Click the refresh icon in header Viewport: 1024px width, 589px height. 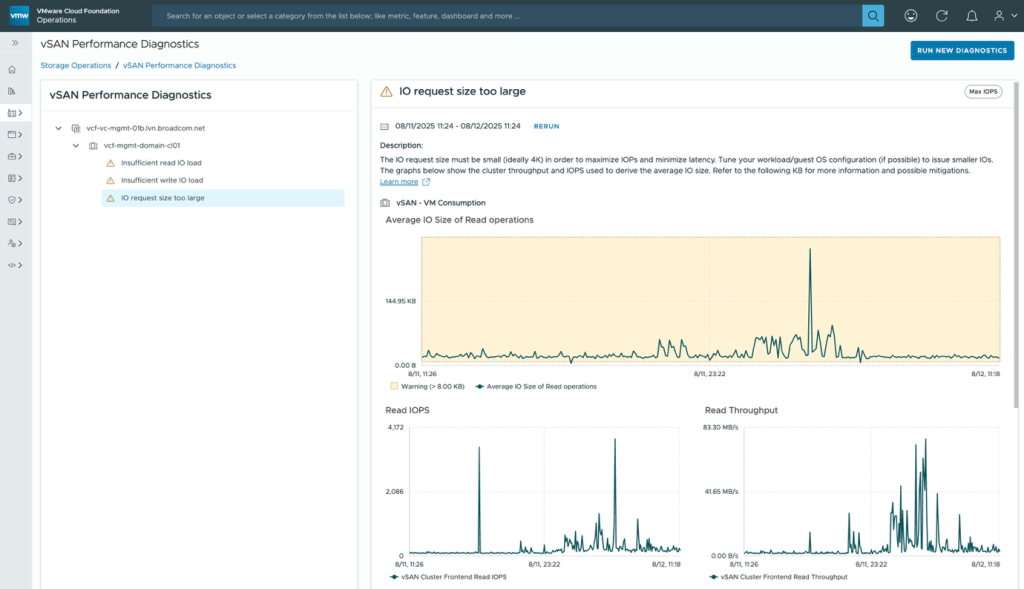click(941, 16)
